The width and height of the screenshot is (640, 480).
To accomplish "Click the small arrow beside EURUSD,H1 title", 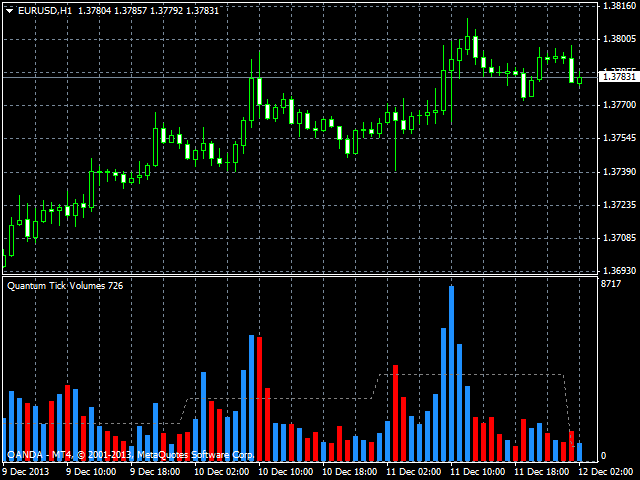I will tap(9, 9).
